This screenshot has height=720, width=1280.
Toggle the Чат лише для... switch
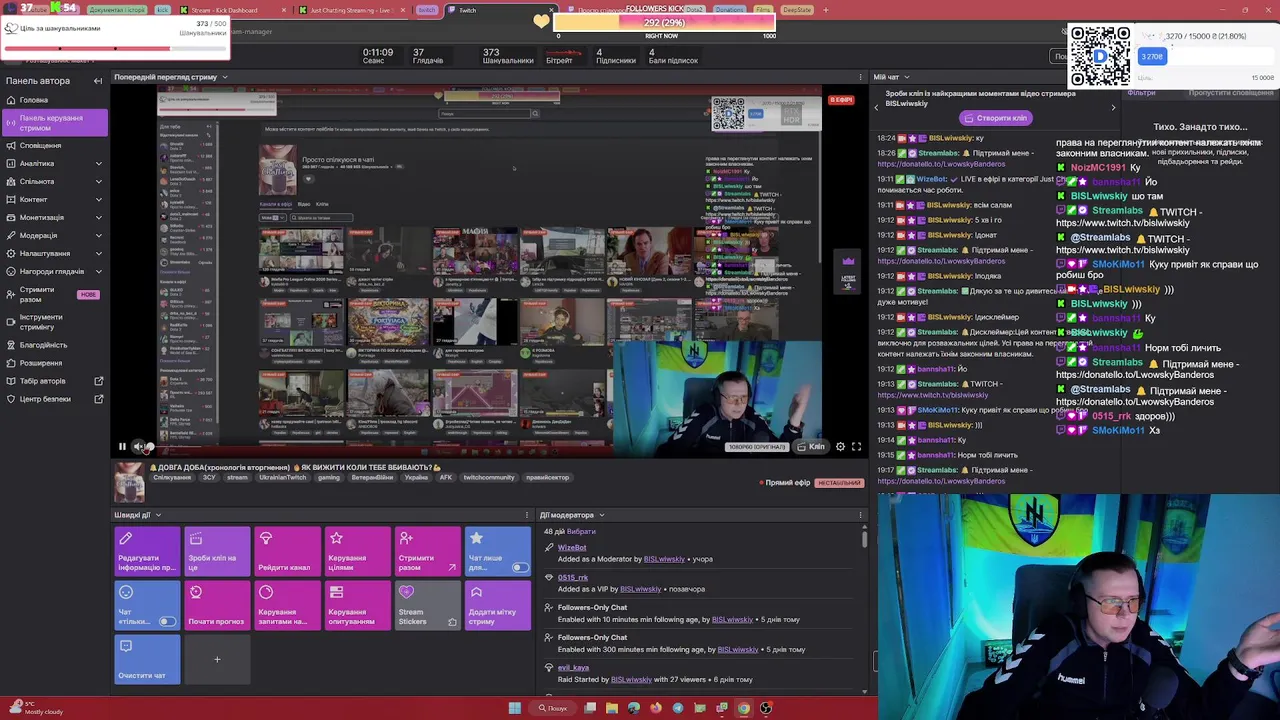519,567
